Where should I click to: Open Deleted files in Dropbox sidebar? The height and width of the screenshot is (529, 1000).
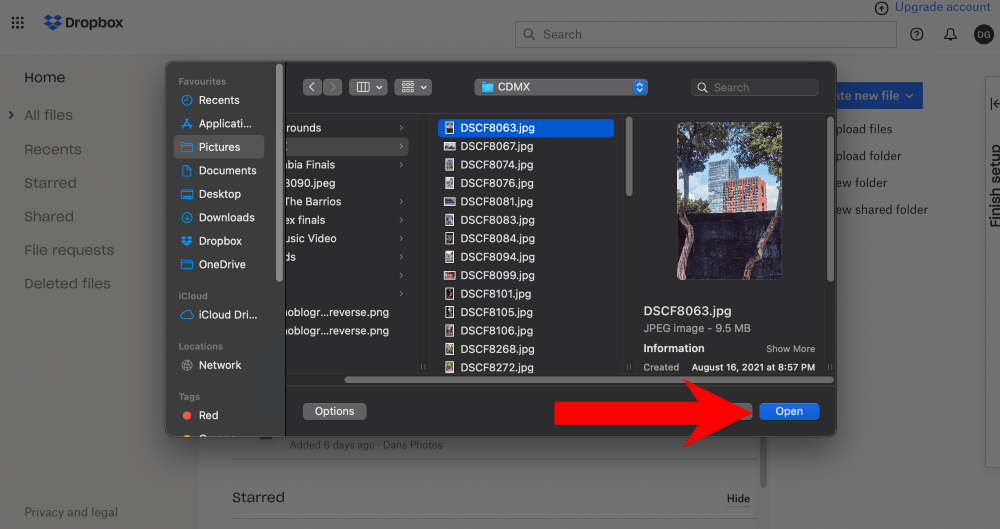coord(67,283)
